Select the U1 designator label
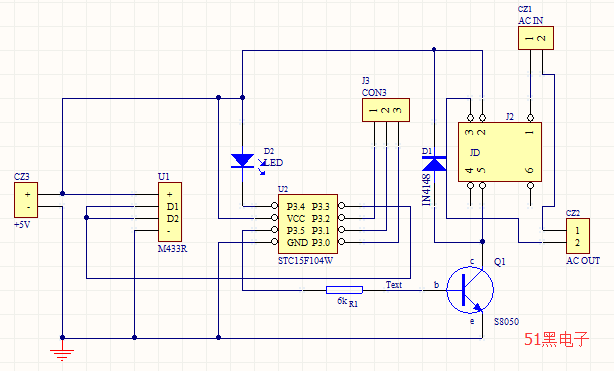This screenshot has width=614, height=371. (163, 177)
